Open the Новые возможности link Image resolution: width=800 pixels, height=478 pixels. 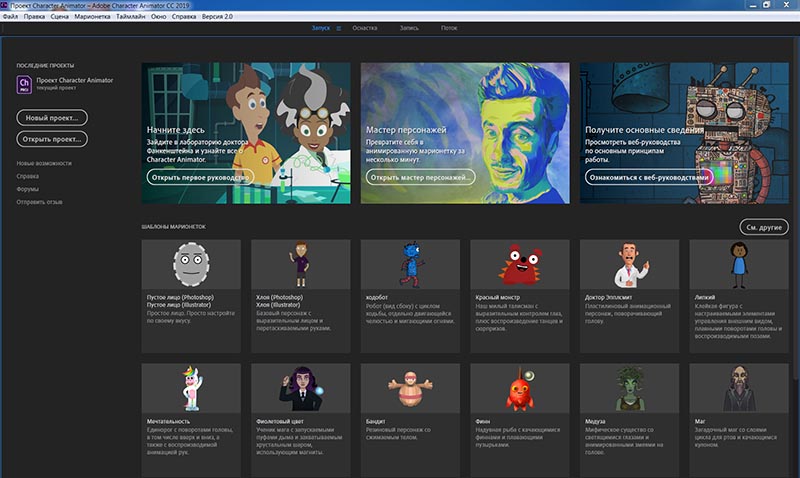click(44, 163)
